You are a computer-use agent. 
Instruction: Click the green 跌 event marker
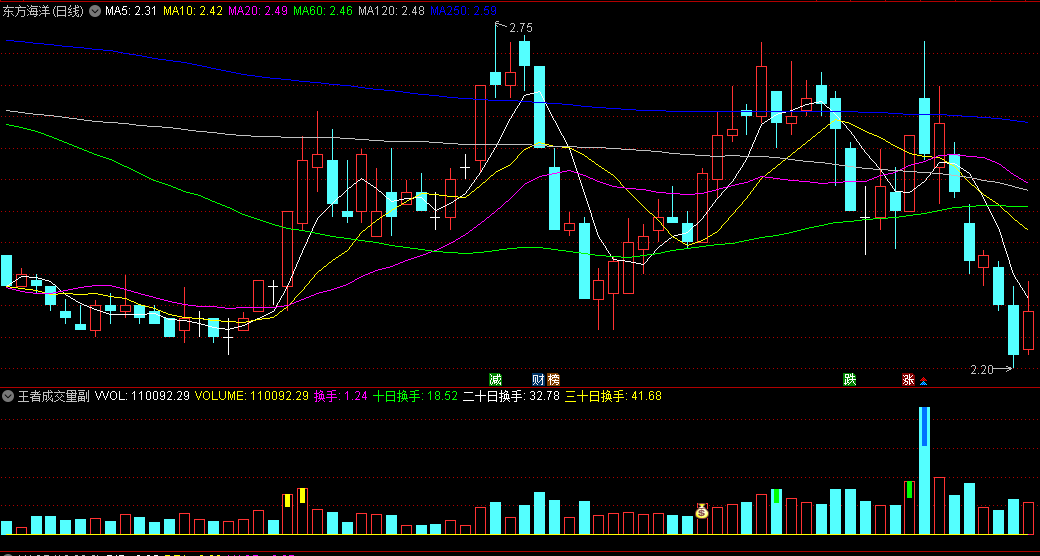(x=850, y=380)
